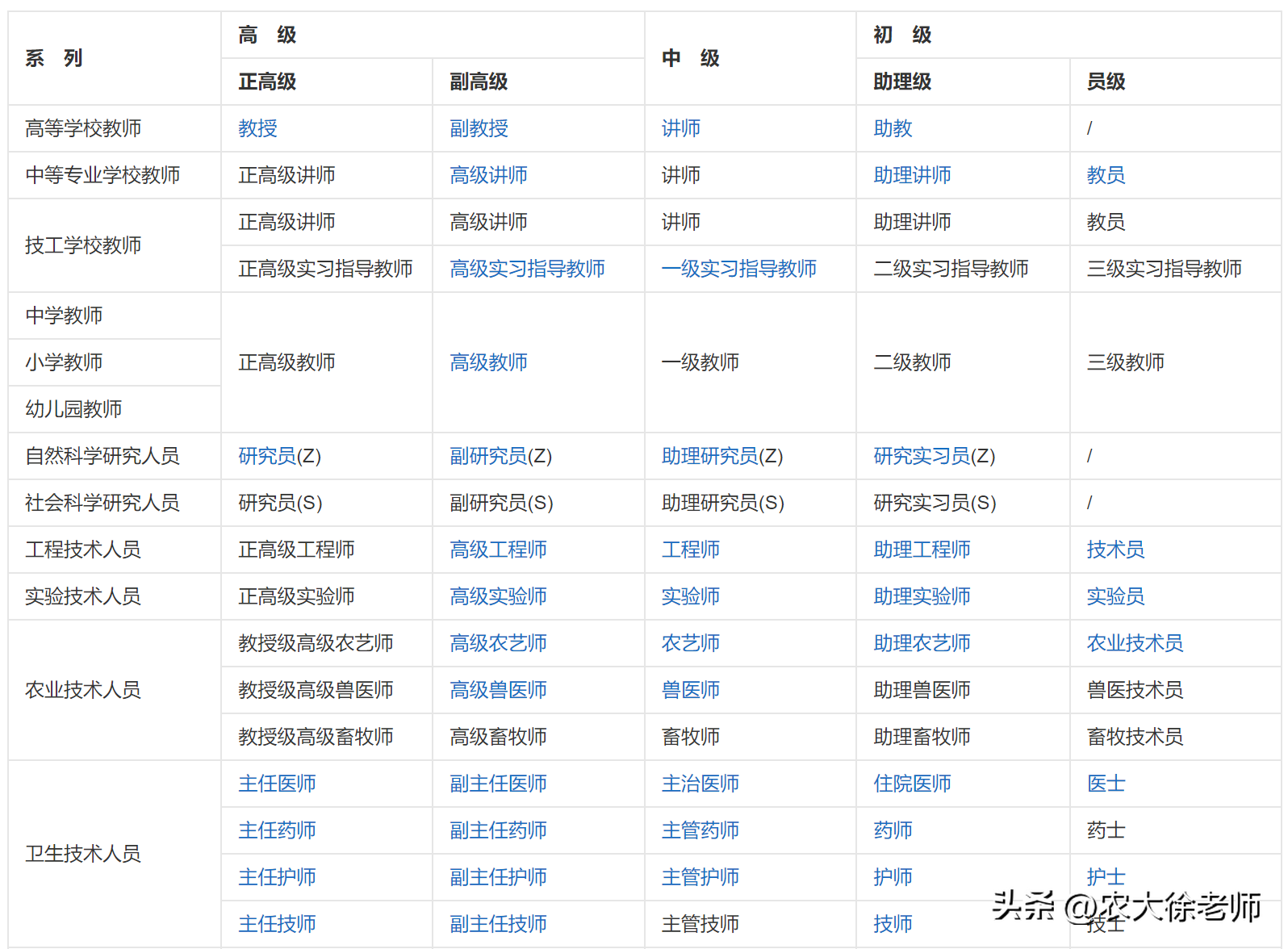The width and height of the screenshot is (1288, 949).
Task: Open the 高级实习指导教师 link
Action: [527, 269]
